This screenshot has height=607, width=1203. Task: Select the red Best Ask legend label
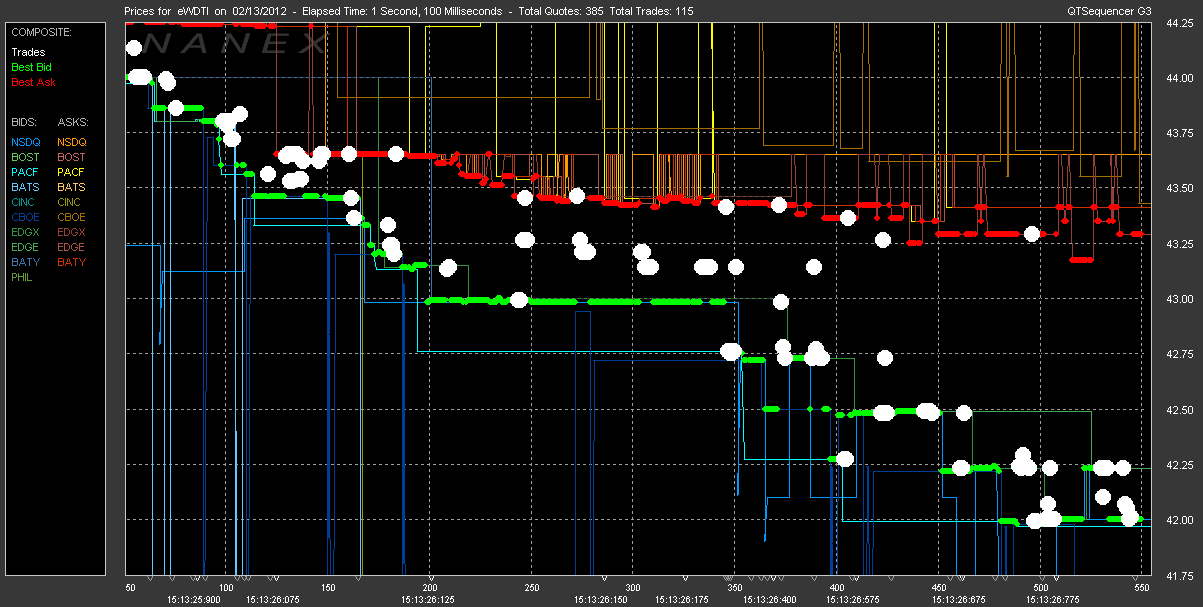tap(31, 81)
